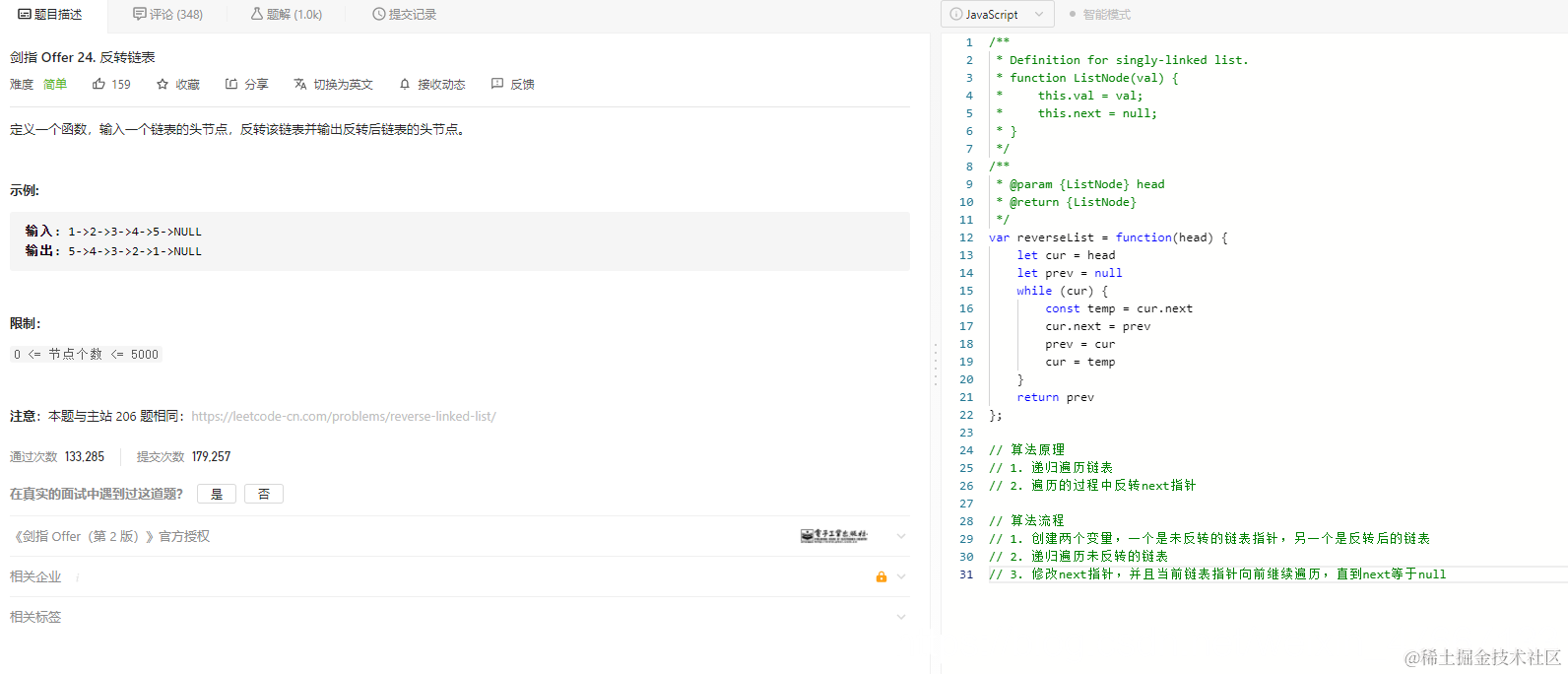Click the bell 接收动态 icon

(x=405, y=85)
